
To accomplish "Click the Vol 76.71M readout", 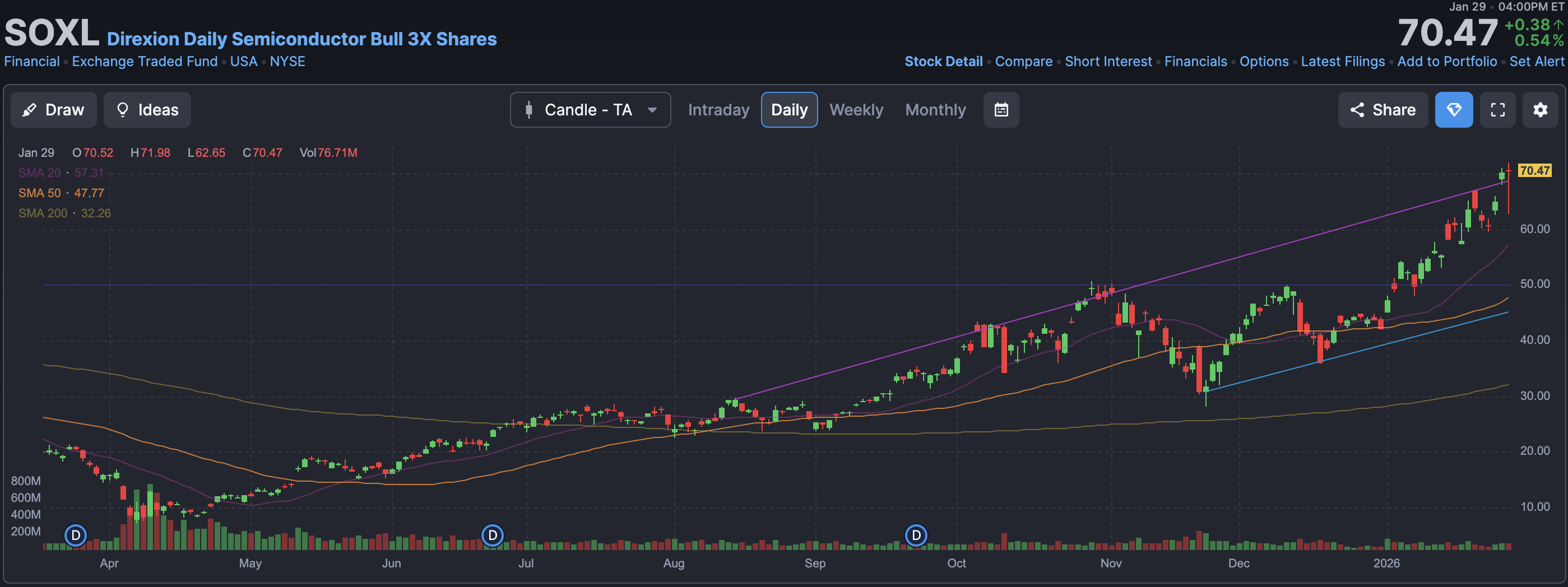I will pos(328,153).
